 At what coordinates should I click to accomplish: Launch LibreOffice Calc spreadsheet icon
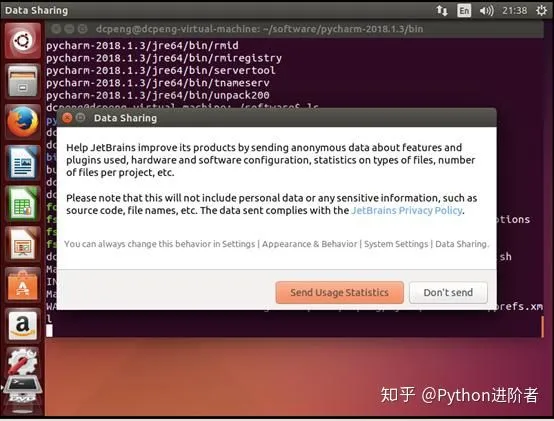point(23,204)
